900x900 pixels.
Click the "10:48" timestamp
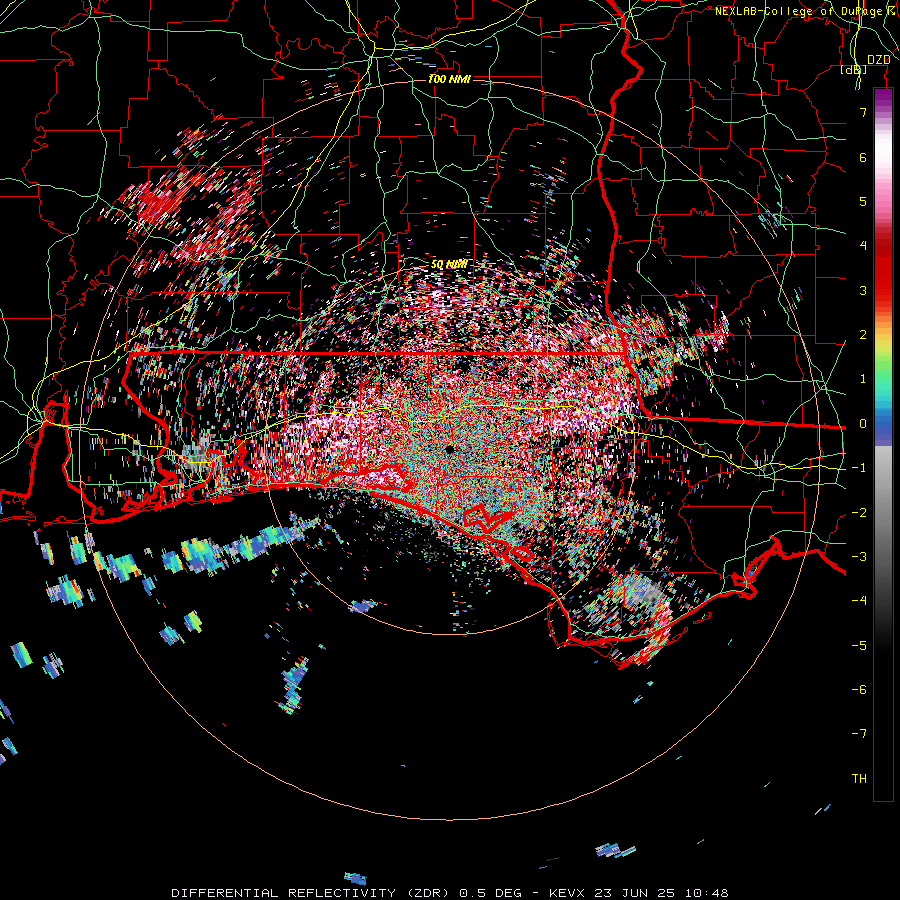point(707,893)
